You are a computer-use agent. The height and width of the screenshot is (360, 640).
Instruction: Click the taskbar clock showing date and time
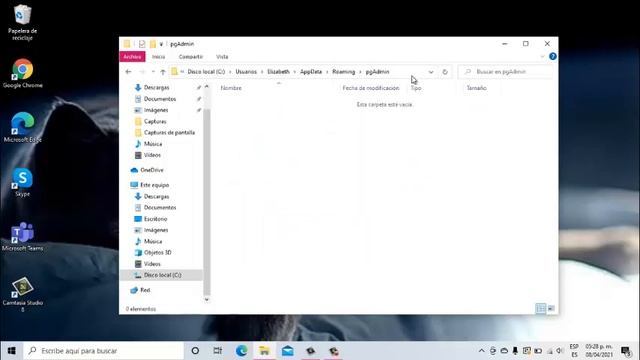(599, 351)
